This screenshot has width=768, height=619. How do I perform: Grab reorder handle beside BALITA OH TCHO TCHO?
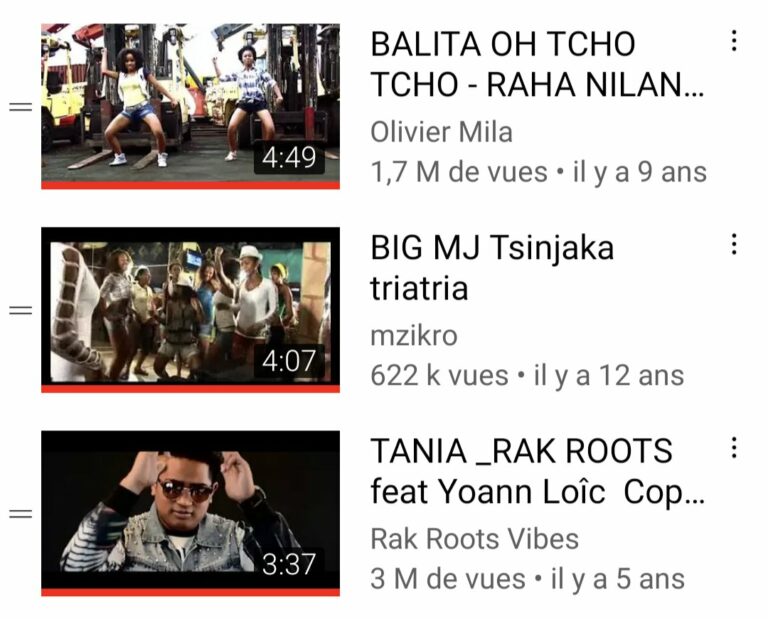(x=21, y=106)
